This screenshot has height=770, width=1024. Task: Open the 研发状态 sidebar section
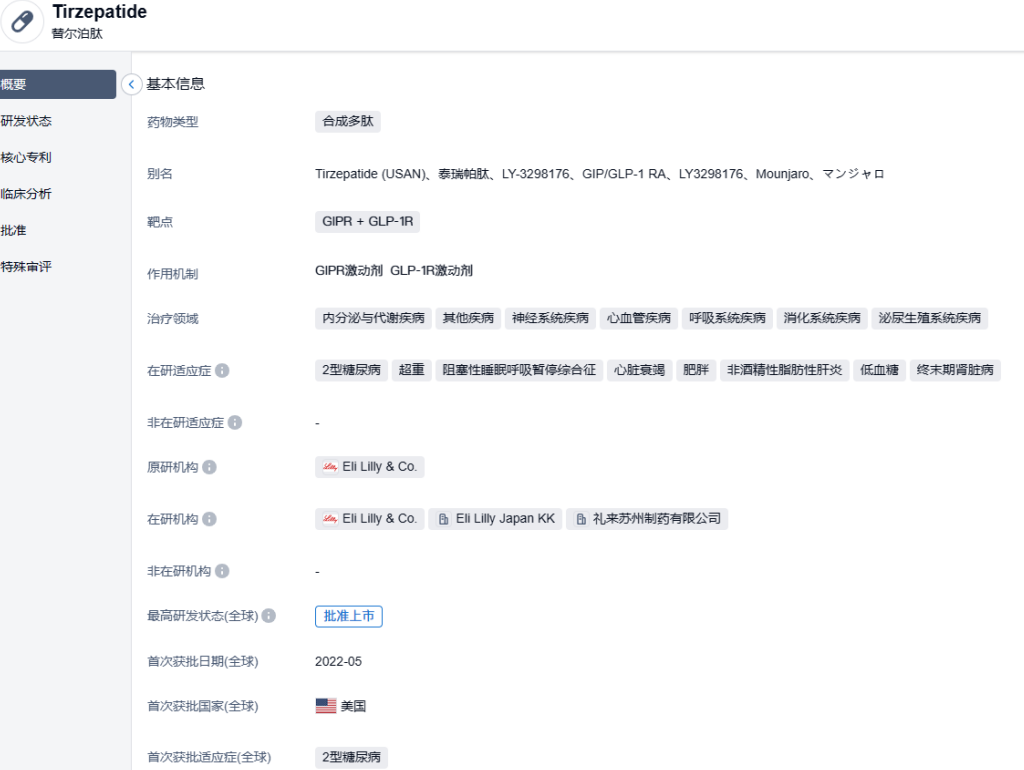tap(27, 121)
